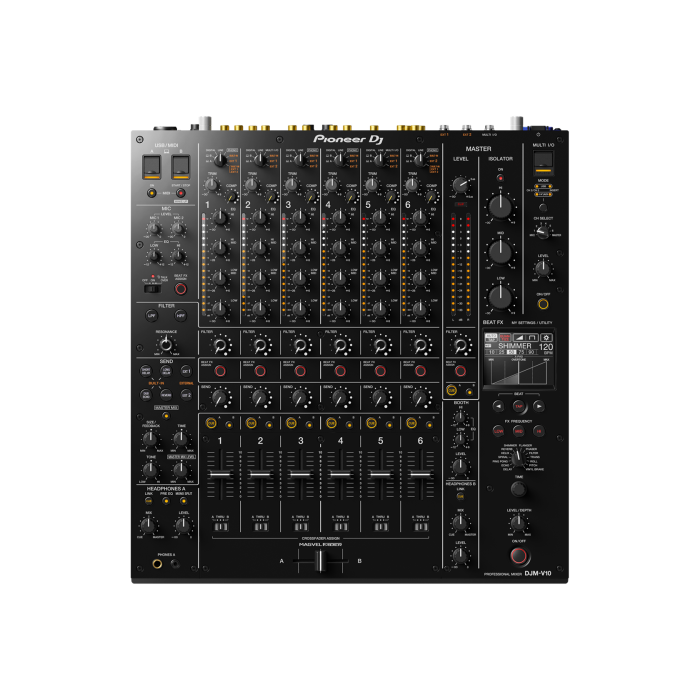Grab the channel 1 fader
The height and width of the screenshot is (700, 700).
point(220,474)
